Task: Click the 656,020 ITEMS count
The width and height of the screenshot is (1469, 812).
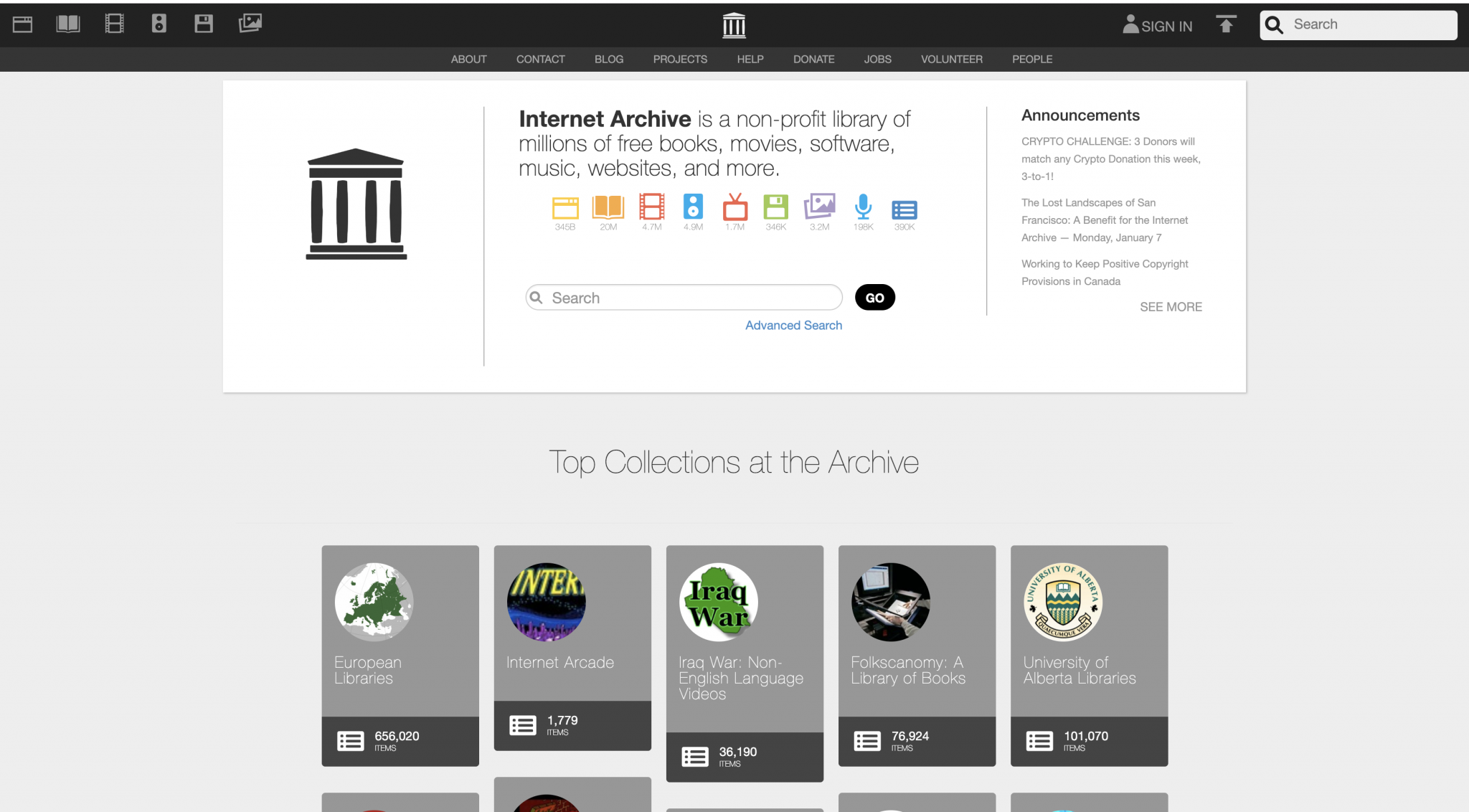Action: [397, 741]
